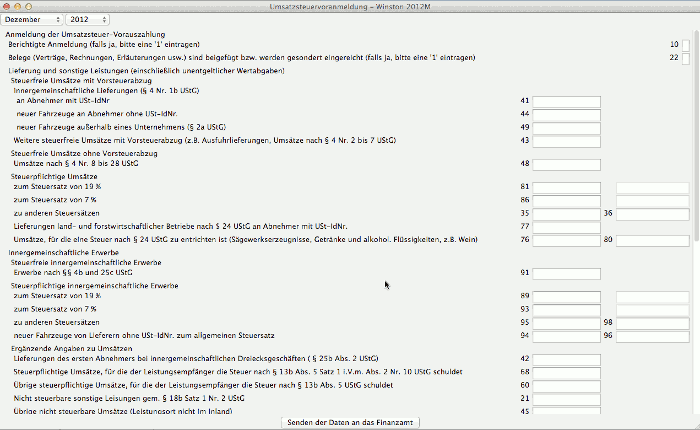Screen dimensions: 700x430
Task: Close the Umsatzsteuervoranmeldung window
Action: click(6, 6)
